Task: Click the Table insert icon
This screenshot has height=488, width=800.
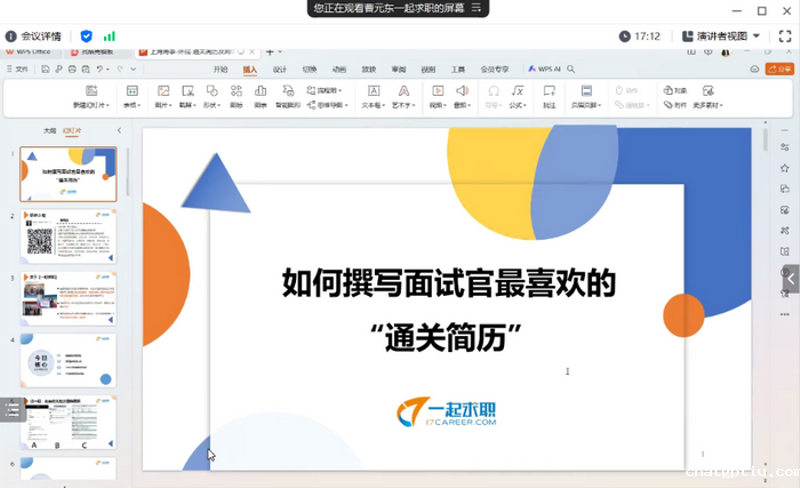Action: coord(132,91)
